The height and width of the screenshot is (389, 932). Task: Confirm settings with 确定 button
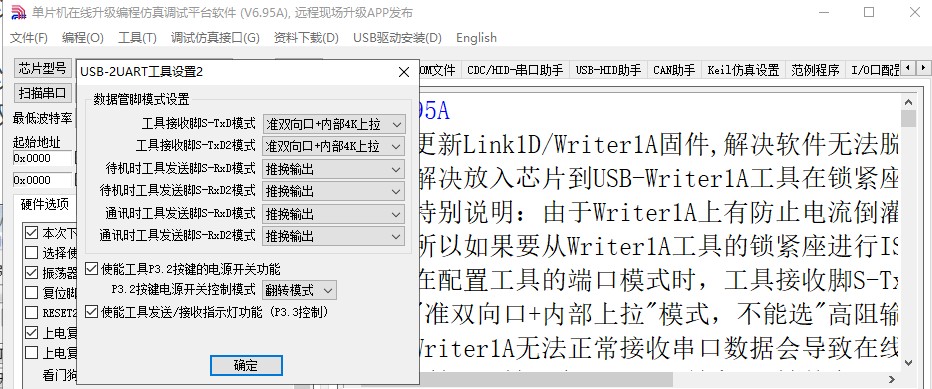pos(246,365)
